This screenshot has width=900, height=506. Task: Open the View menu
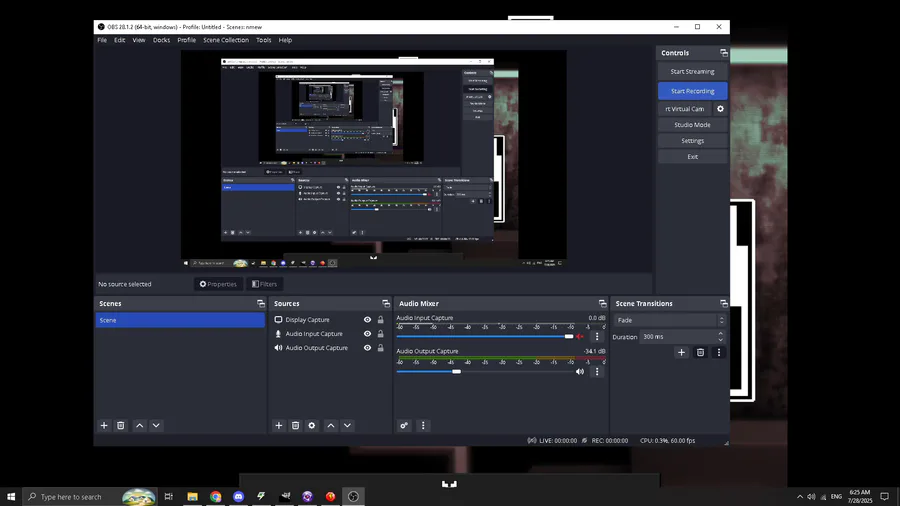(x=139, y=40)
